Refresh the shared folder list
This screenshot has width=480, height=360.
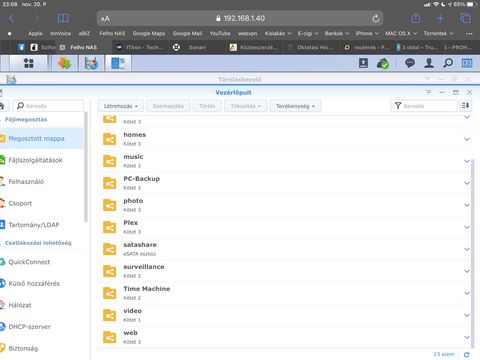point(467,355)
